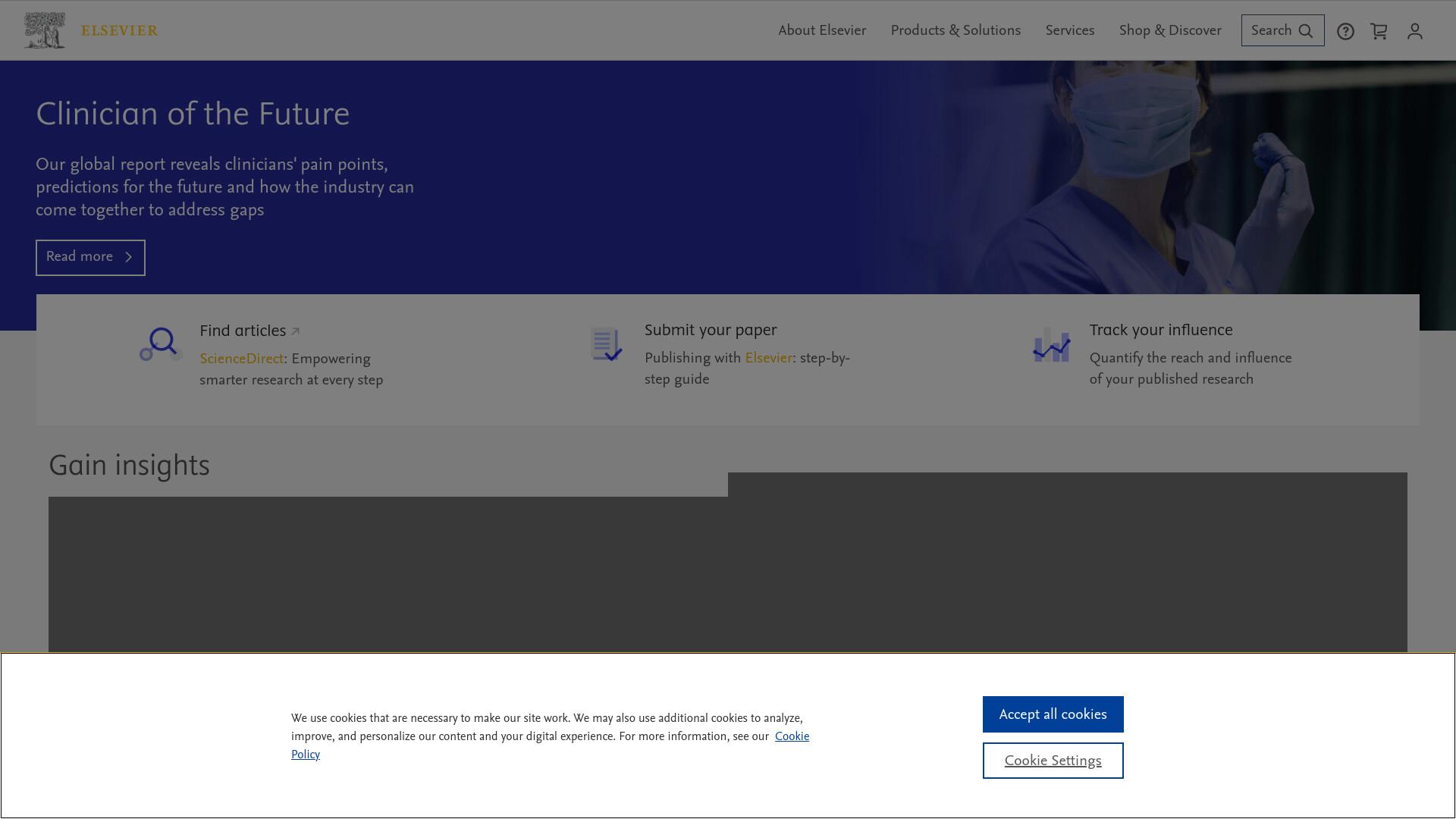Click the Elsevier link in publishing guide text
The width and height of the screenshot is (1456, 819).
[x=768, y=359]
